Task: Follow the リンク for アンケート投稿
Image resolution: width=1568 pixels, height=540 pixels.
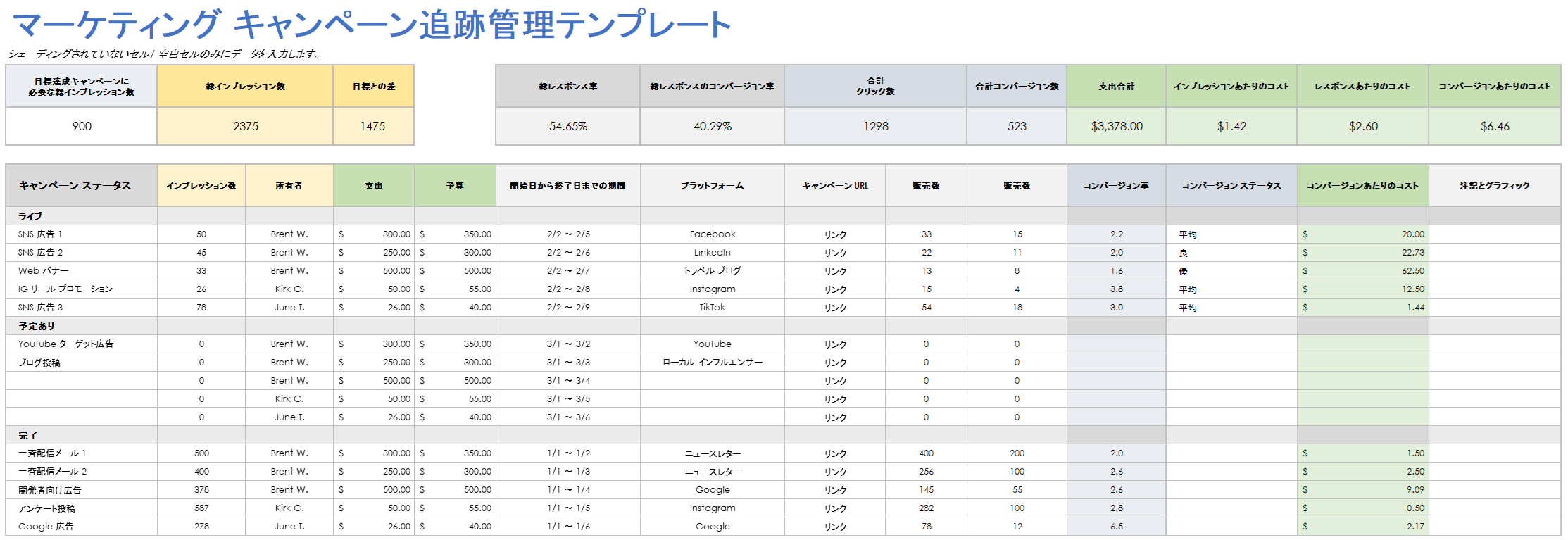Action: (x=835, y=508)
